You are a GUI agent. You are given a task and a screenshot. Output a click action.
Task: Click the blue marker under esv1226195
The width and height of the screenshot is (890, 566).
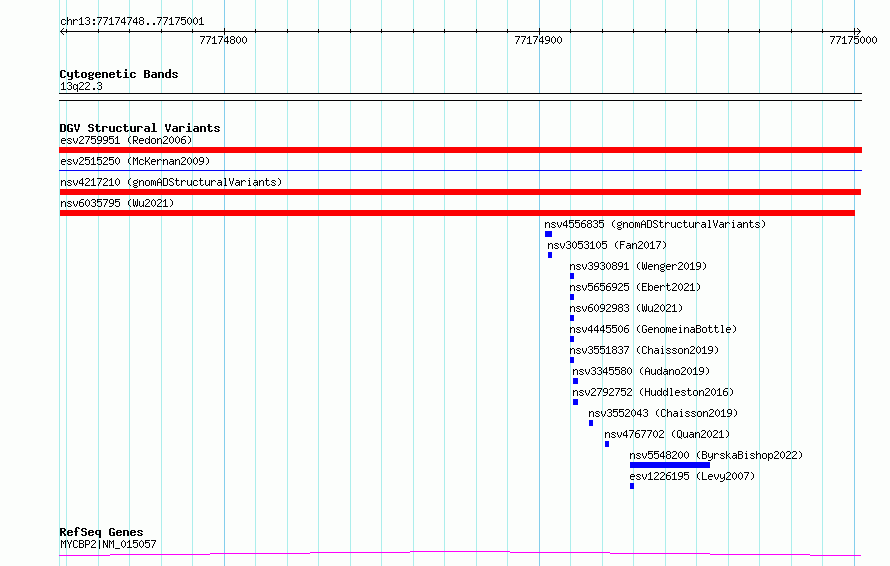click(632, 486)
